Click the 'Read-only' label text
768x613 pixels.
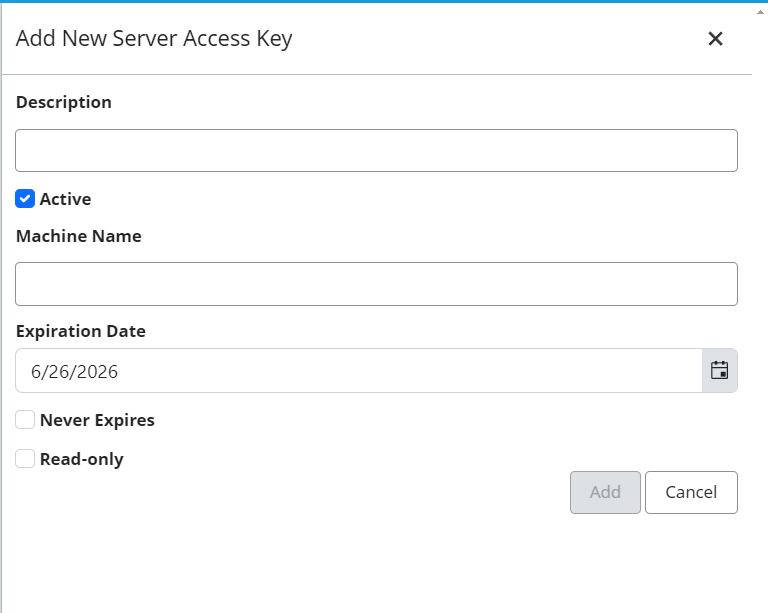(x=81, y=459)
